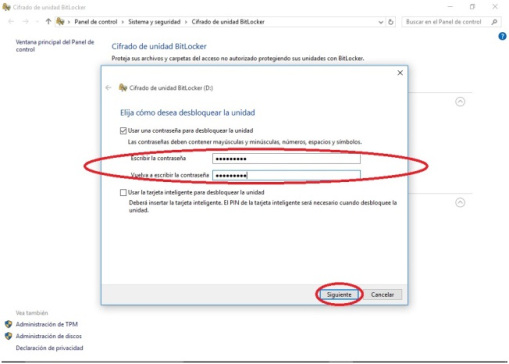Click the window title bar BitLocker icon
Screen dimensions: 509x364
(x=6, y=7)
